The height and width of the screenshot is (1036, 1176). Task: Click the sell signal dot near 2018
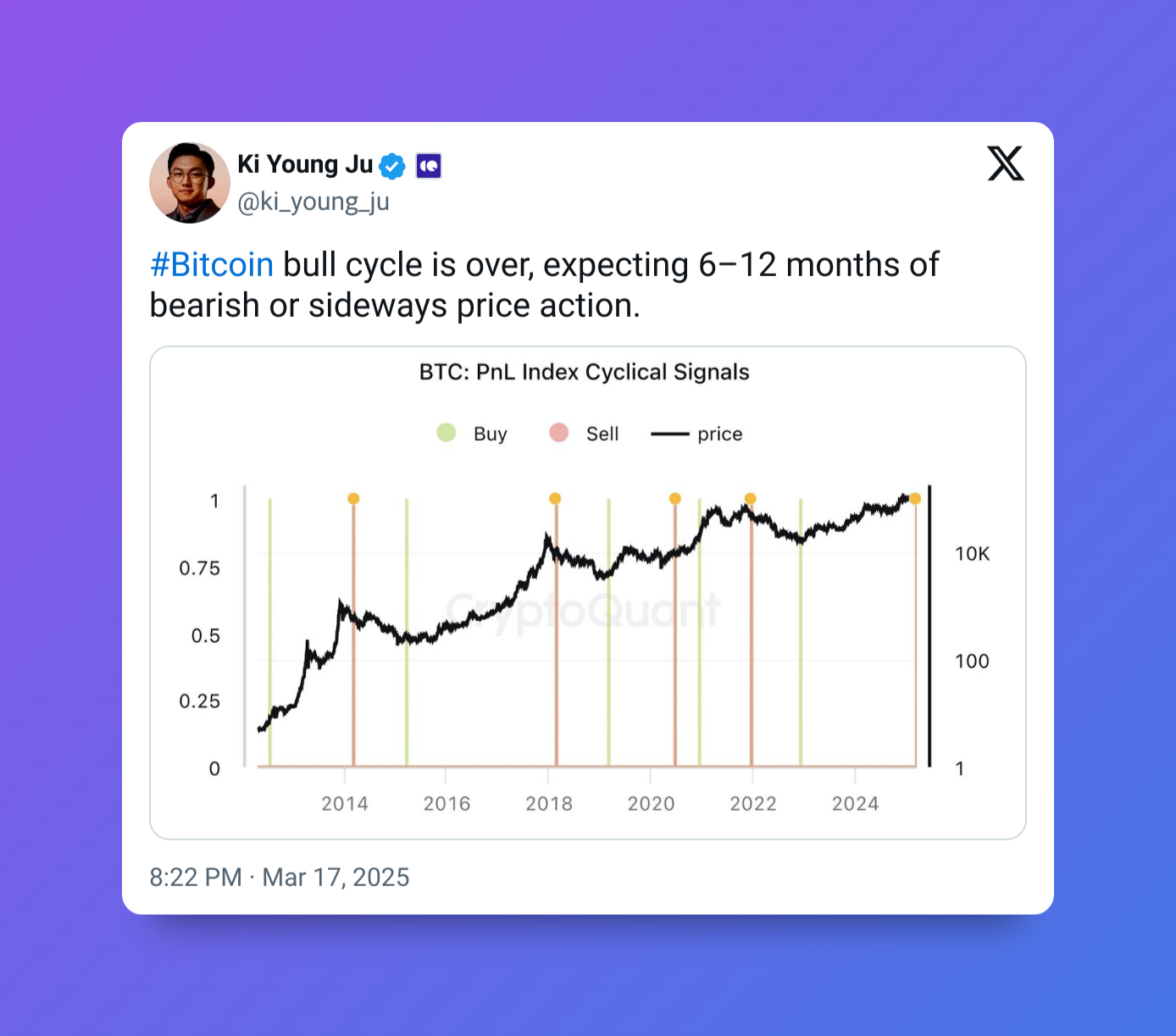click(555, 499)
